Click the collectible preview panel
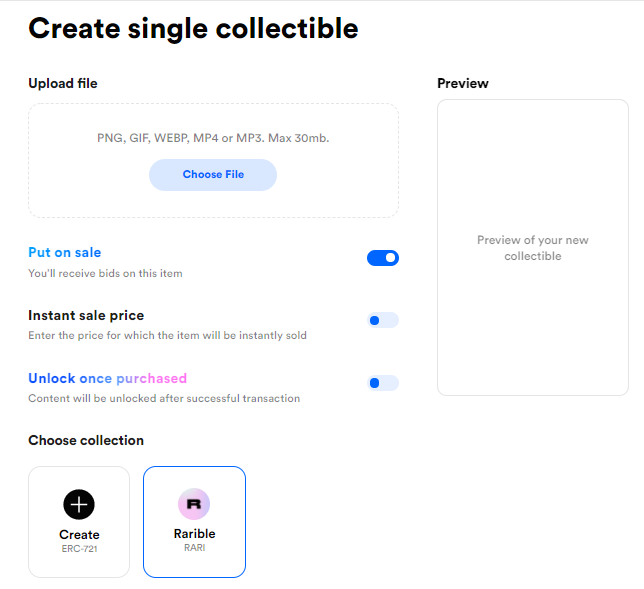The height and width of the screenshot is (589, 644). coord(533,247)
